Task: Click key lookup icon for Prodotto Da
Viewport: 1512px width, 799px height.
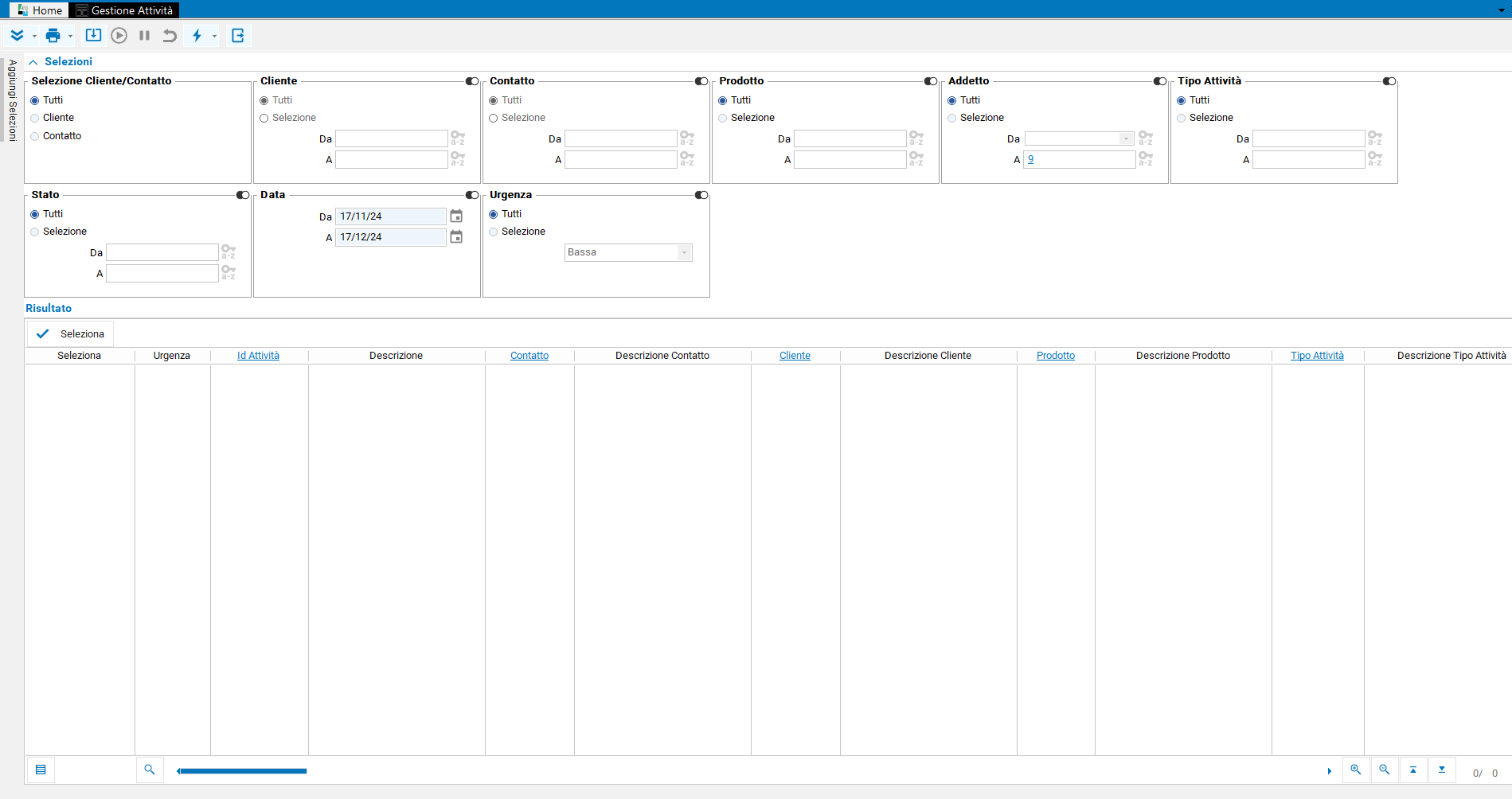Action: tap(916, 138)
